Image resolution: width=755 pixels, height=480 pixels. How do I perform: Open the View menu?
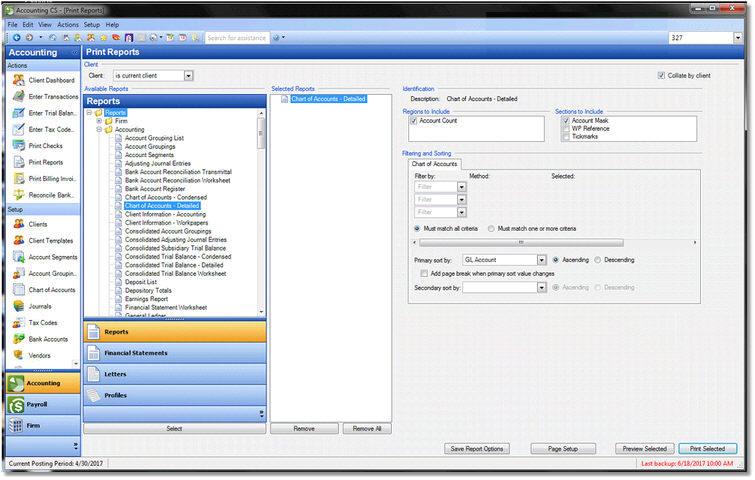pyautogui.click(x=45, y=25)
